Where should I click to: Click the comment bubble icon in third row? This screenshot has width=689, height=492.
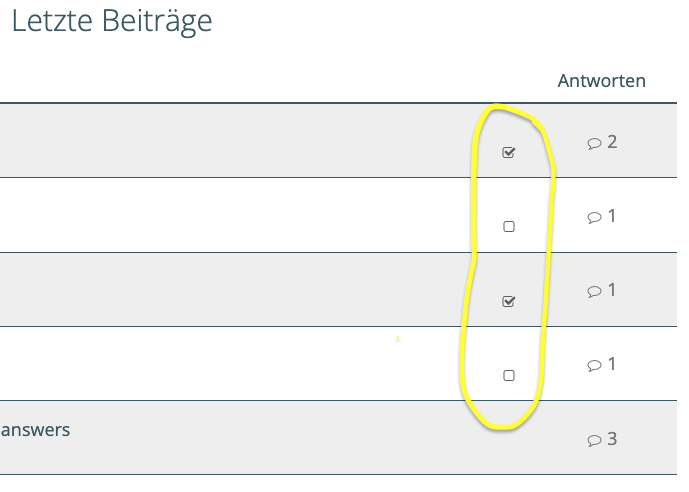[594, 291]
